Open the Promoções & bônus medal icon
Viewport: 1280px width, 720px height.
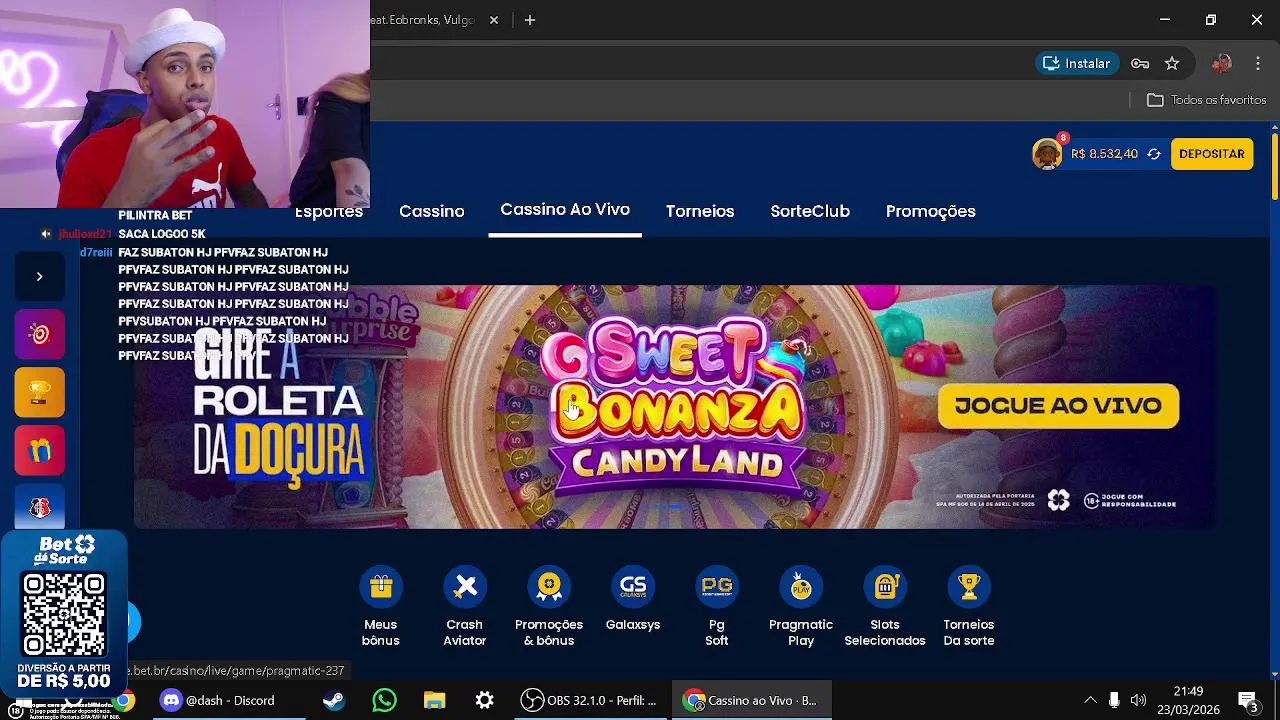click(549, 586)
